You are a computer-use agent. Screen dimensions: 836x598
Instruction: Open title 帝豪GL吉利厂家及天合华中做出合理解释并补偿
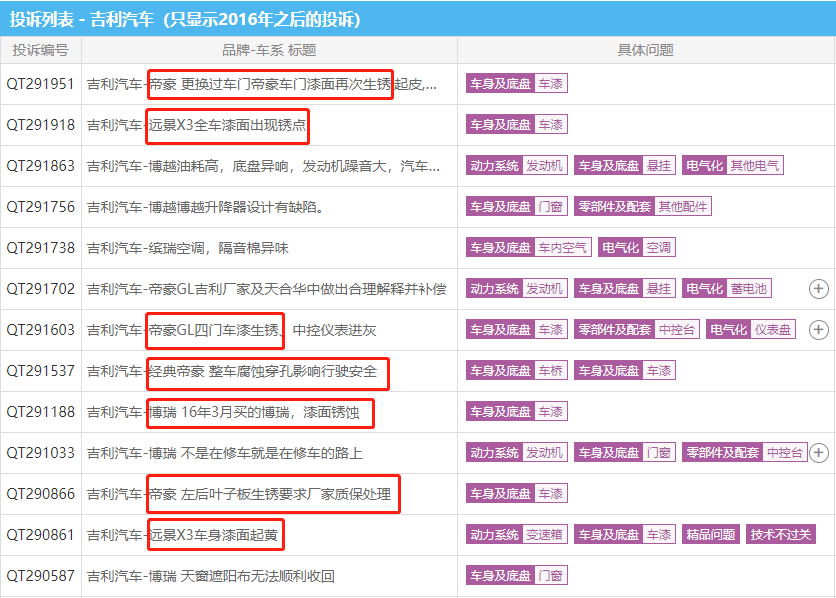click(298, 289)
